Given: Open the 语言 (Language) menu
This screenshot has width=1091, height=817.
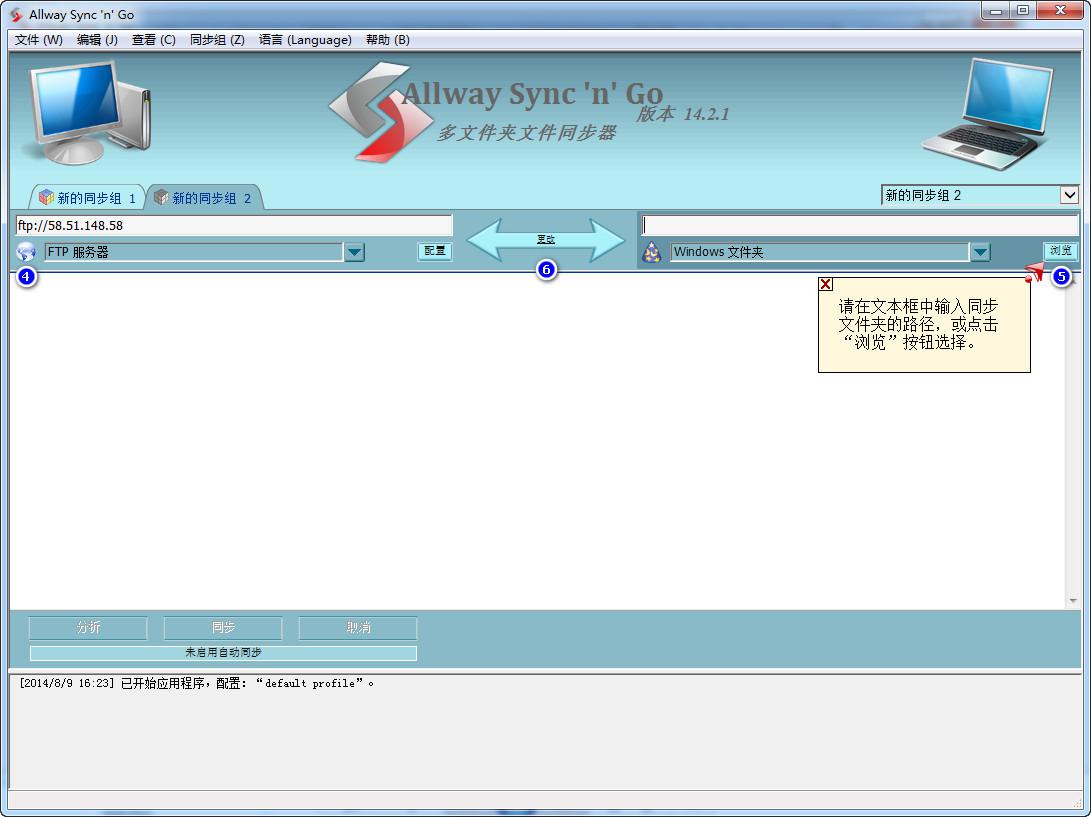Looking at the screenshot, I should coord(305,40).
